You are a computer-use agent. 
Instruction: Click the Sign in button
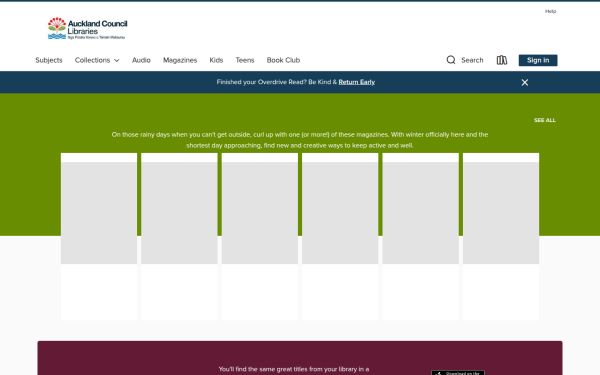[538, 60]
